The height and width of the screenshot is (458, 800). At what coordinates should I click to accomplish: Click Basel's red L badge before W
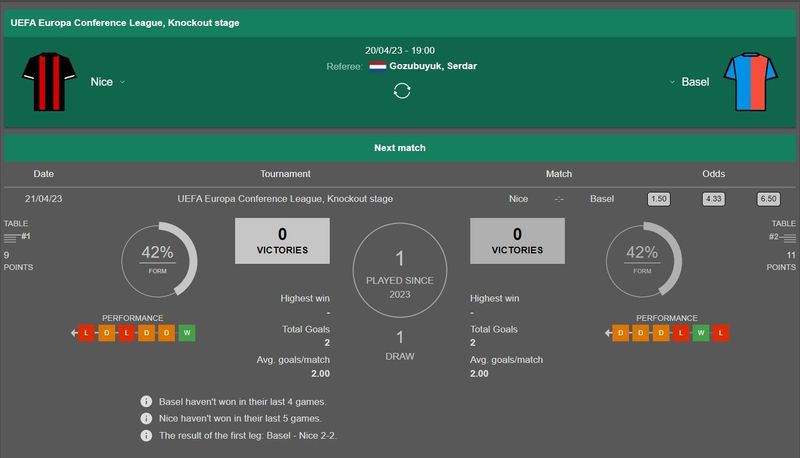(681, 333)
